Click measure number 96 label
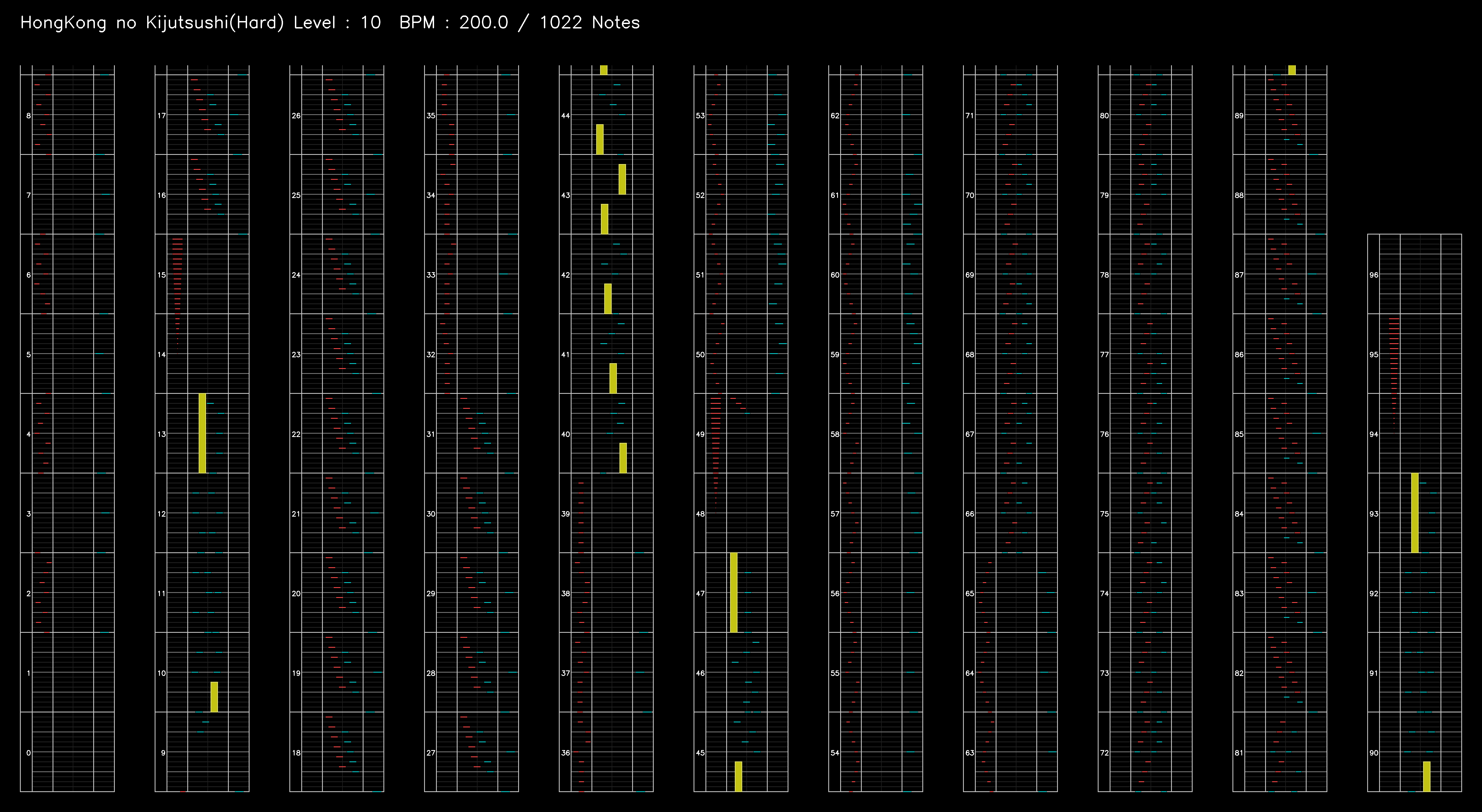The height and width of the screenshot is (812, 1482). 1374,275
